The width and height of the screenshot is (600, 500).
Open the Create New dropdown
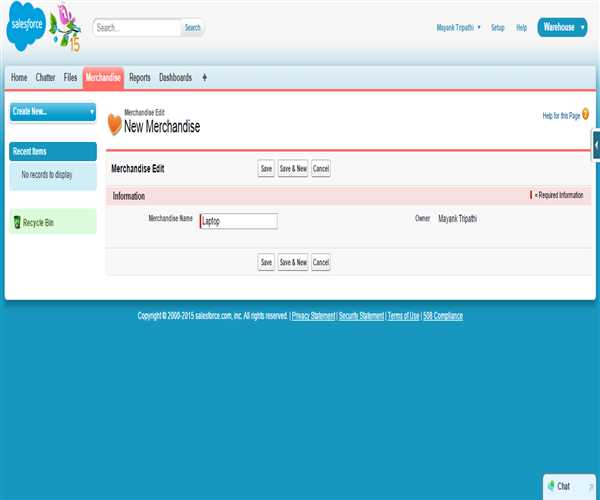click(53, 112)
